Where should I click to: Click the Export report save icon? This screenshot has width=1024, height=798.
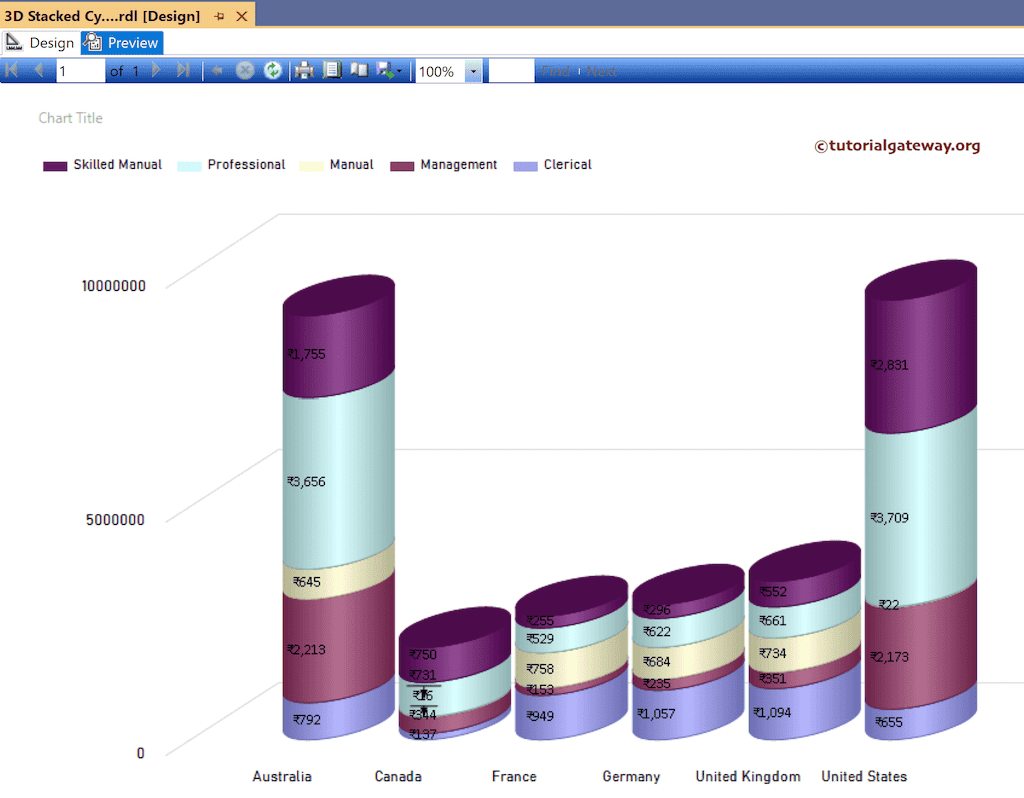pos(386,70)
